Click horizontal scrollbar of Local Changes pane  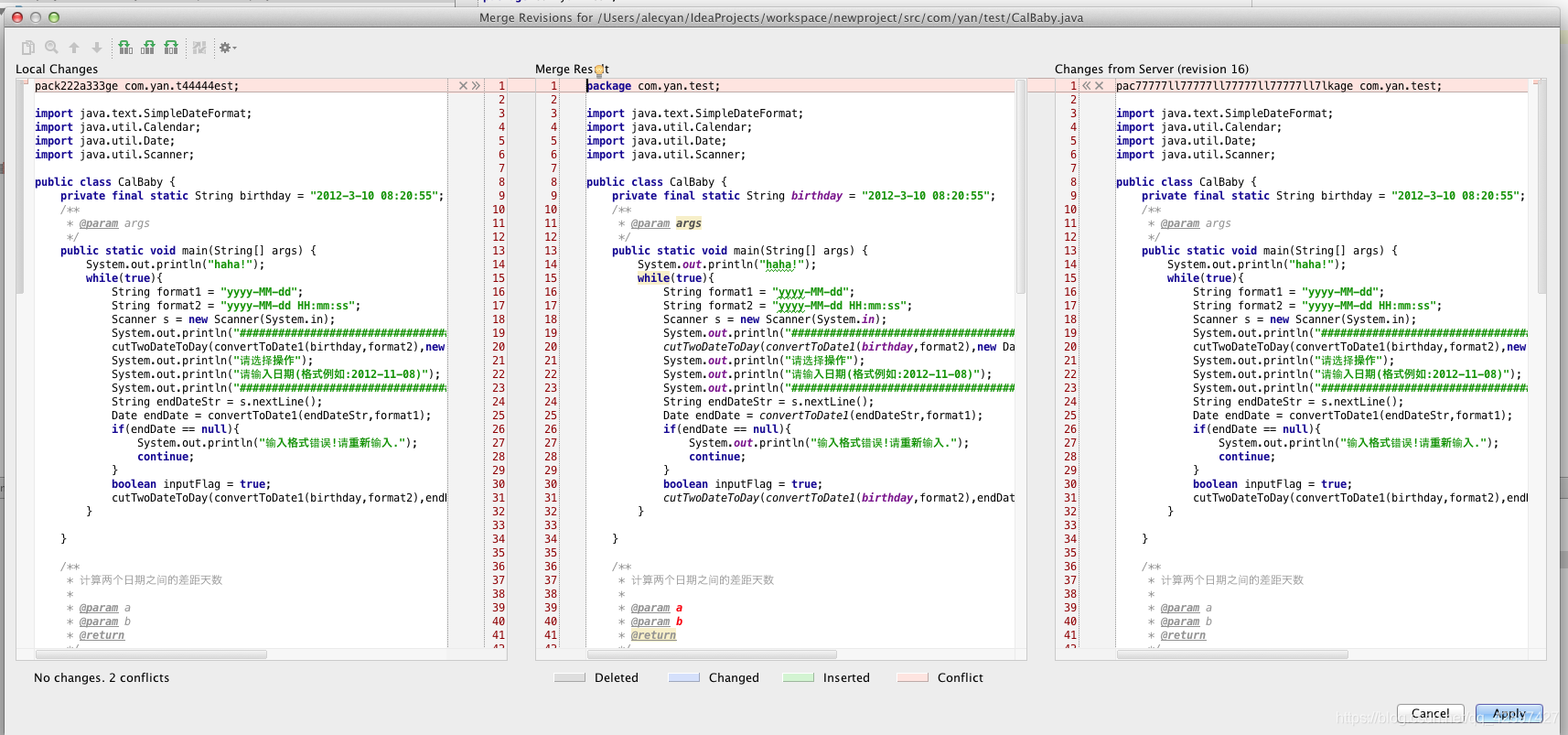tap(151, 654)
